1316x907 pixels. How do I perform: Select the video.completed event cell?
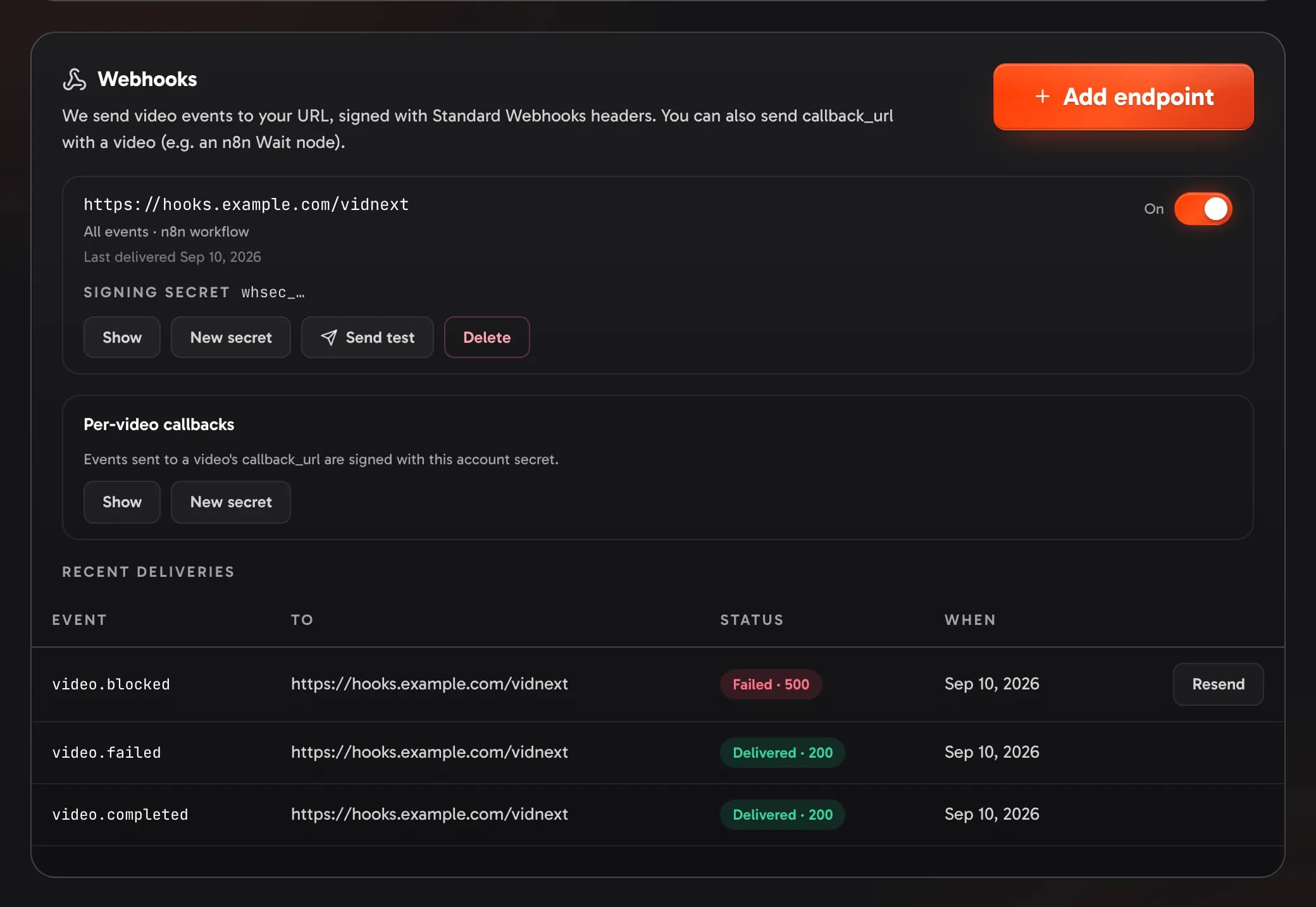pos(120,815)
